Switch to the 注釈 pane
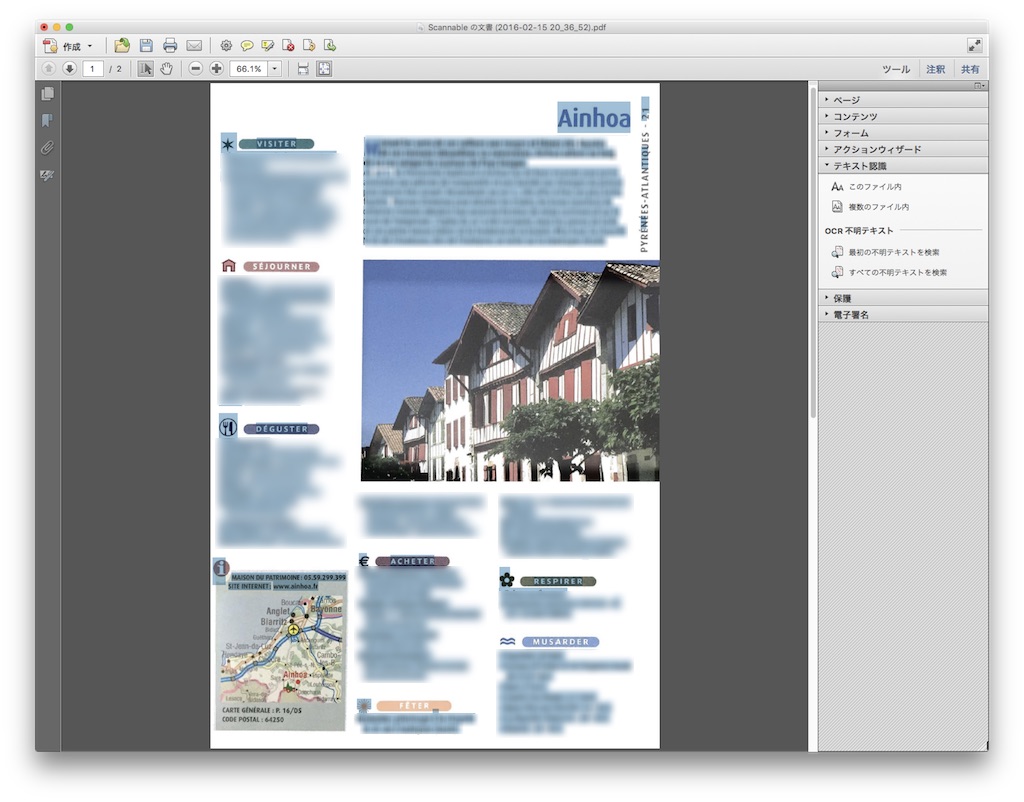 click(x=935, y=69)
